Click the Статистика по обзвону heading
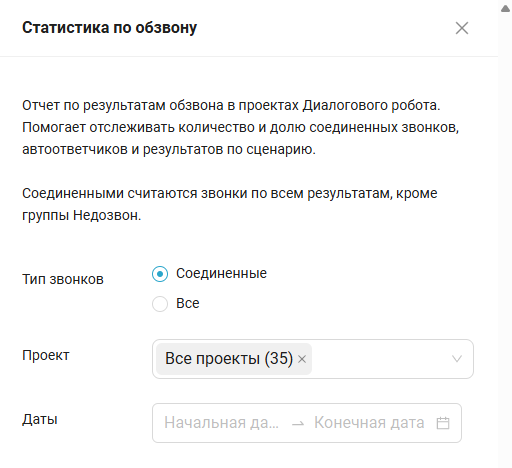The height and width of the screenshot is (468, 512). click(110, 28)
